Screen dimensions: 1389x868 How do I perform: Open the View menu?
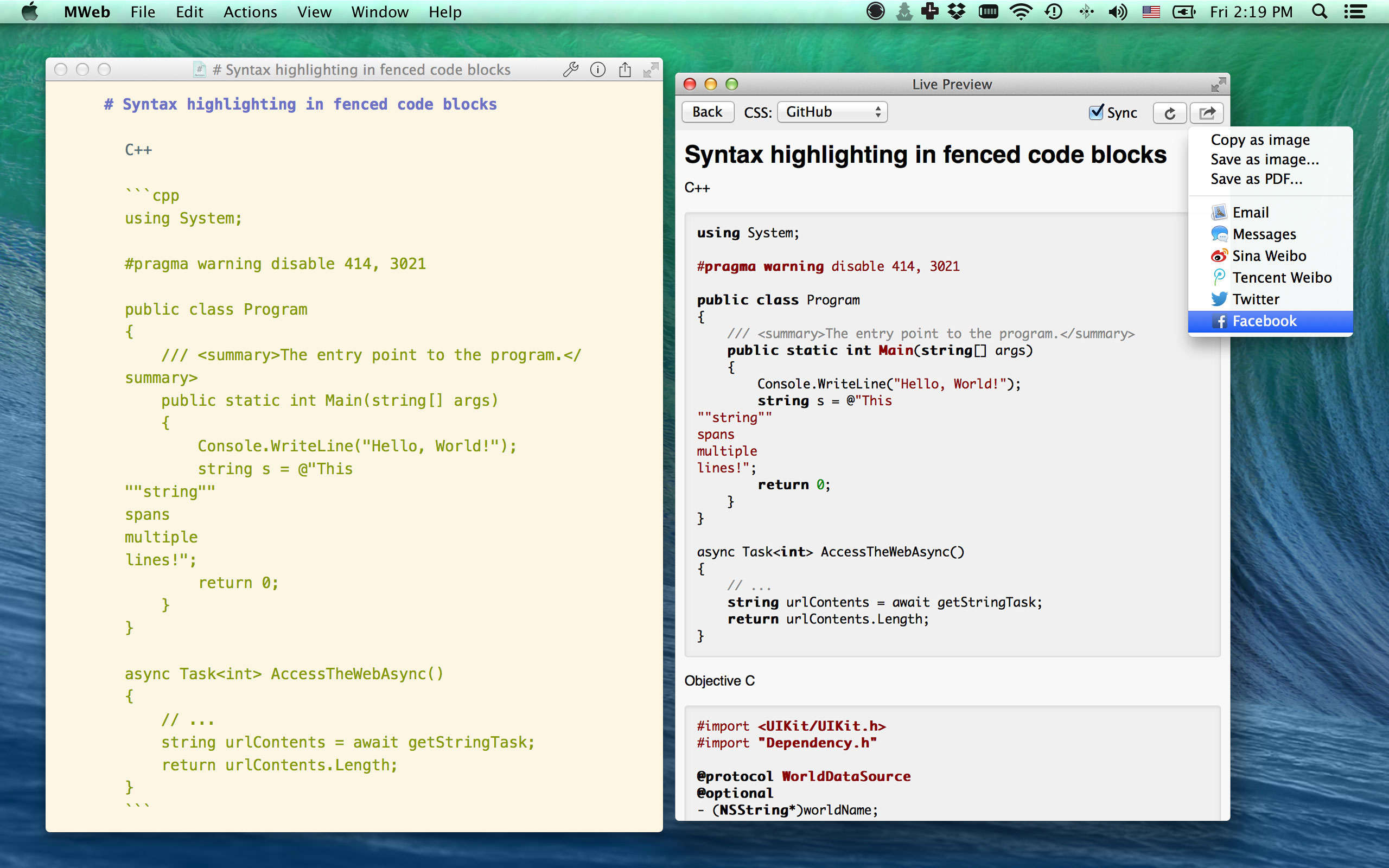pyautogui.click(x=314, y=11)
